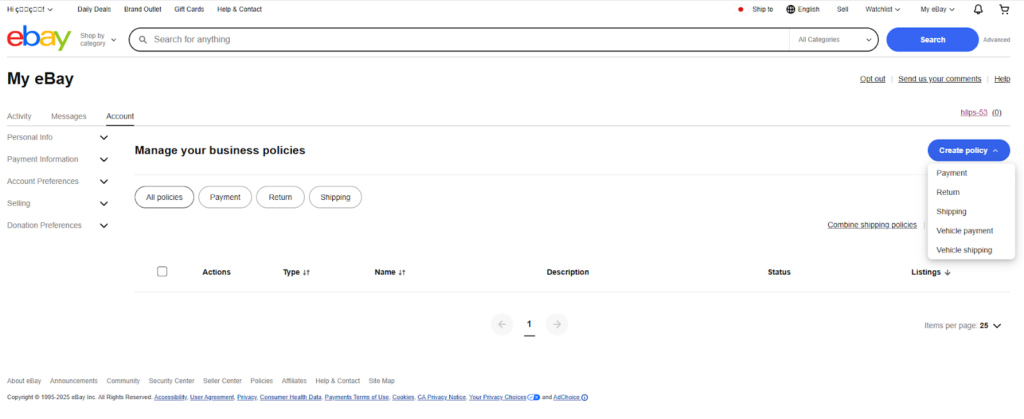Click the eBay logo

click(x=39, y=39)
